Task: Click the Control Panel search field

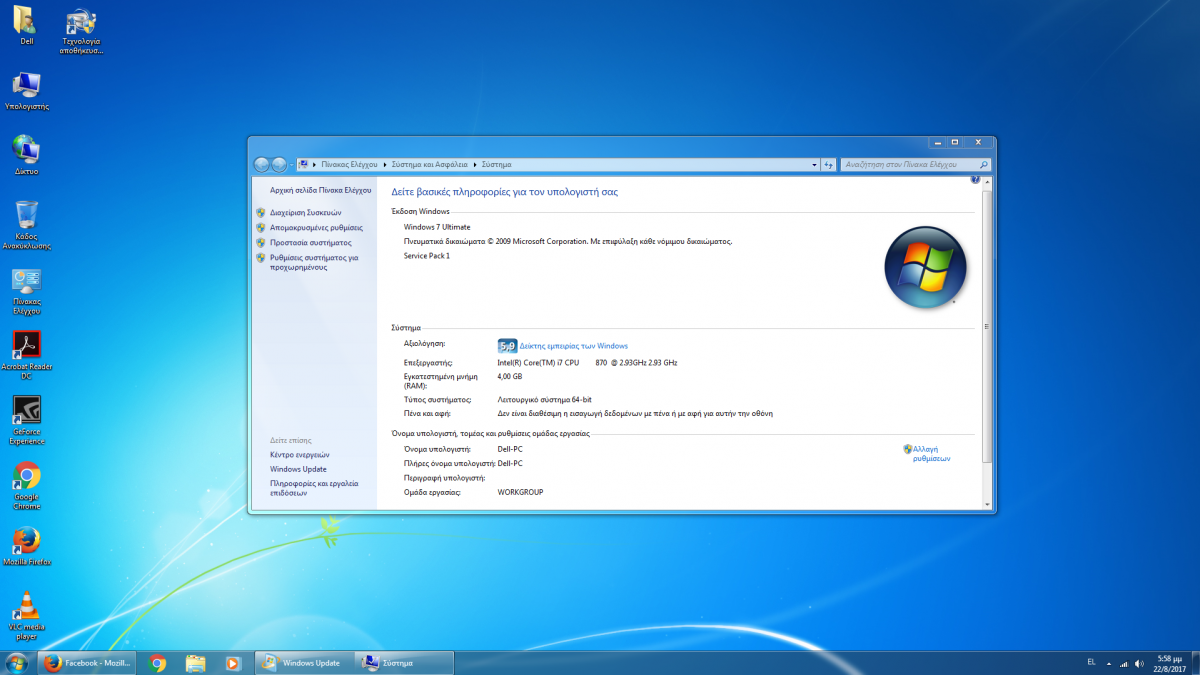Action: (x=908, y=164)
